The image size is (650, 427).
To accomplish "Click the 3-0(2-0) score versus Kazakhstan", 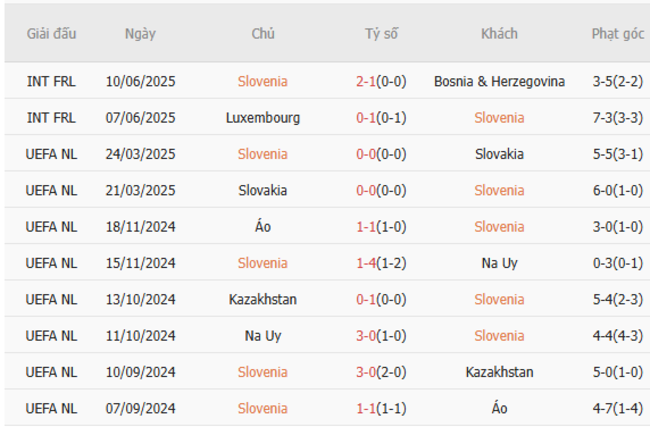I will [381, 372].
